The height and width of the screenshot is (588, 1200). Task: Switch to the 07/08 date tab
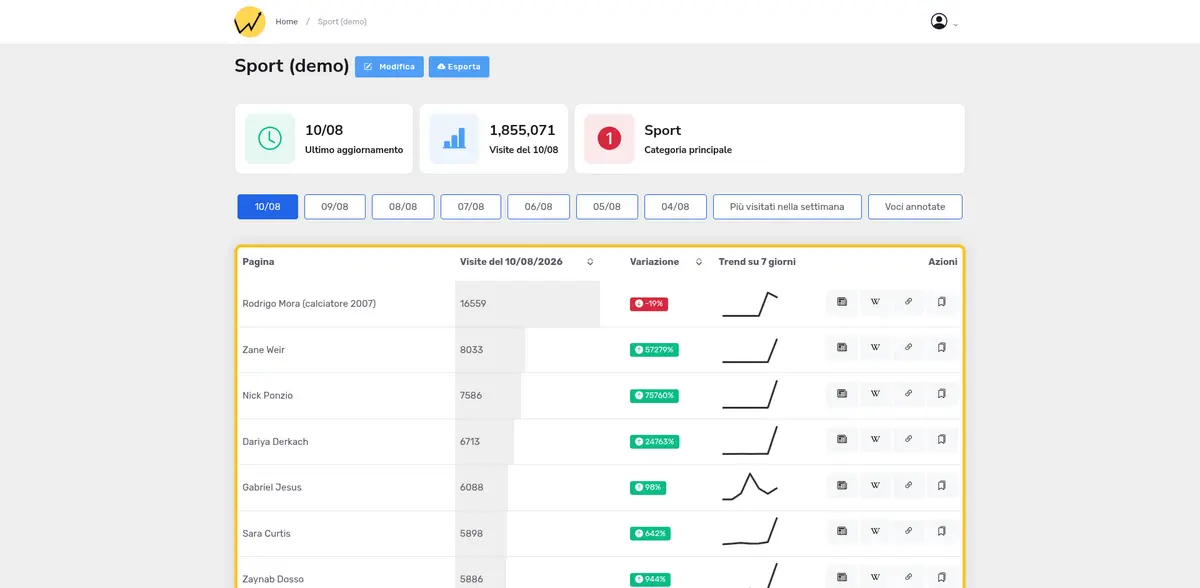click(x=471, y=207)
